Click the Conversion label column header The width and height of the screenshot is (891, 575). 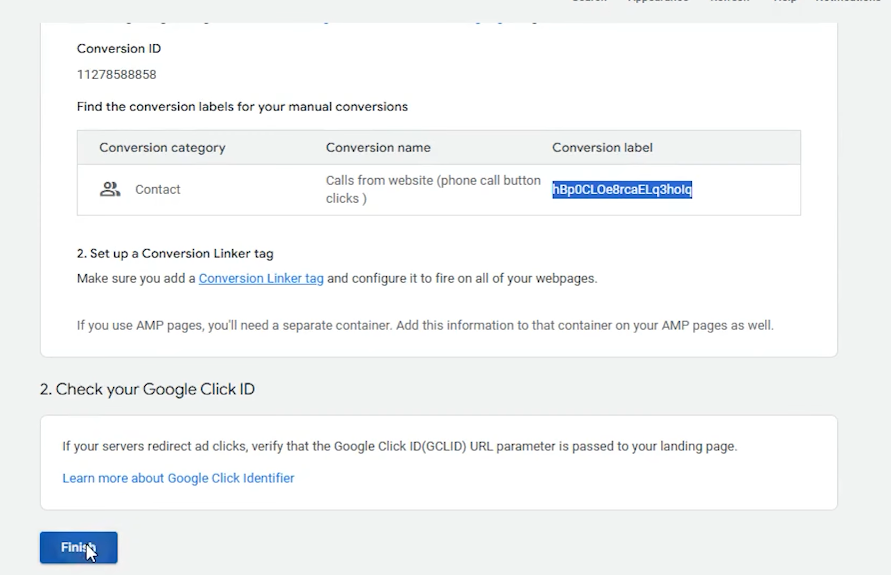pyautogui.click(x=602, y=148)
